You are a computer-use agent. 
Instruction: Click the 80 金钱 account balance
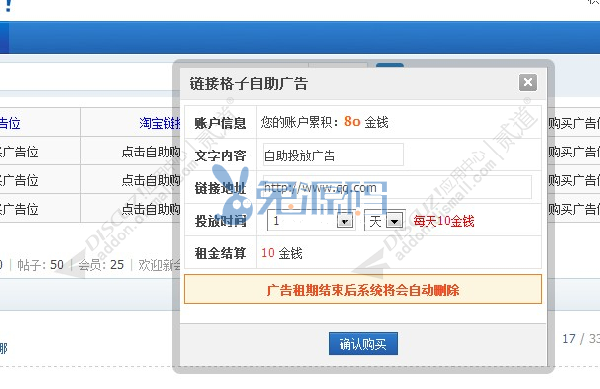366,122
